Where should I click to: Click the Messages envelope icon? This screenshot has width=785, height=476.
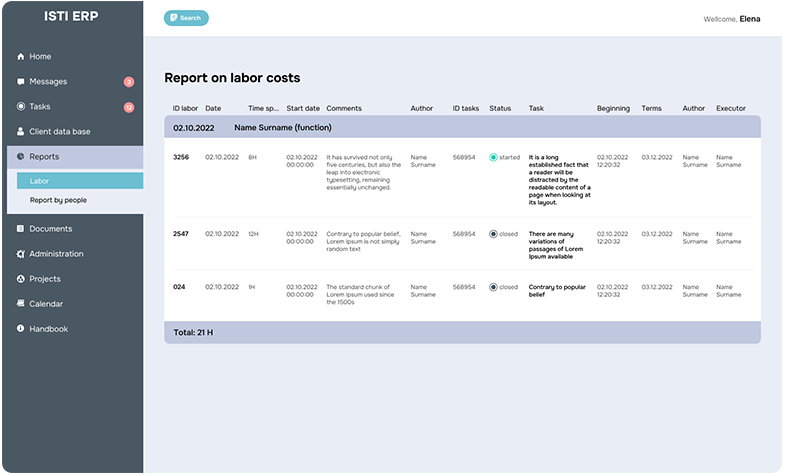pyautogui.click(x=21, y=82)
